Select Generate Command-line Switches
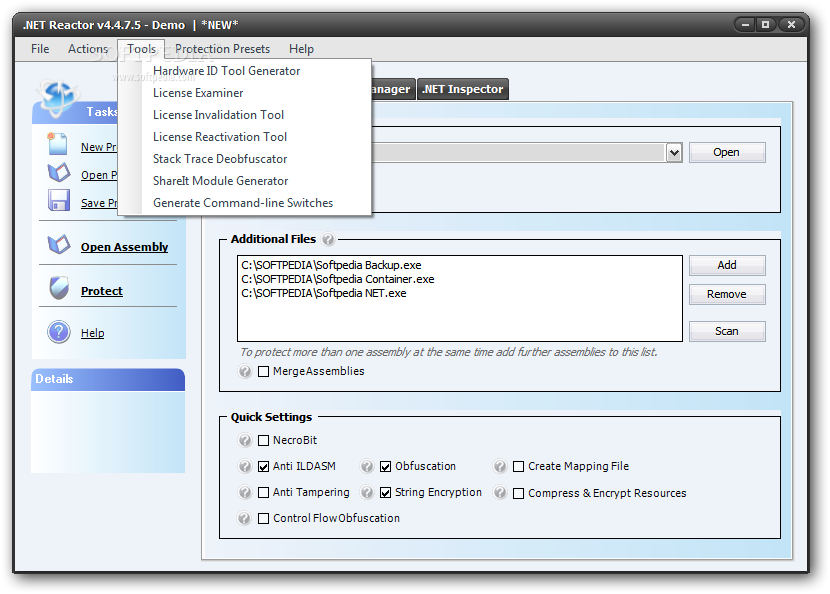Image resolution: width=830 pixels, height=594 pixels. pyautogui.click(x=245, y=203)
